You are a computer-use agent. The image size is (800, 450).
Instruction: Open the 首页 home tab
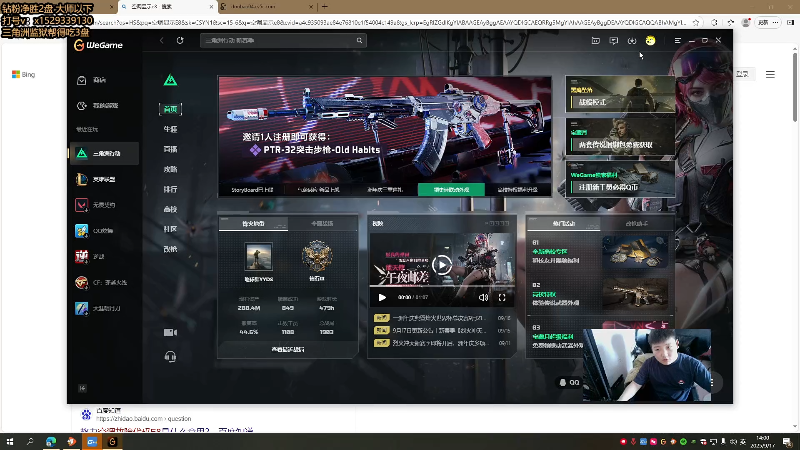tap(170, 109)
